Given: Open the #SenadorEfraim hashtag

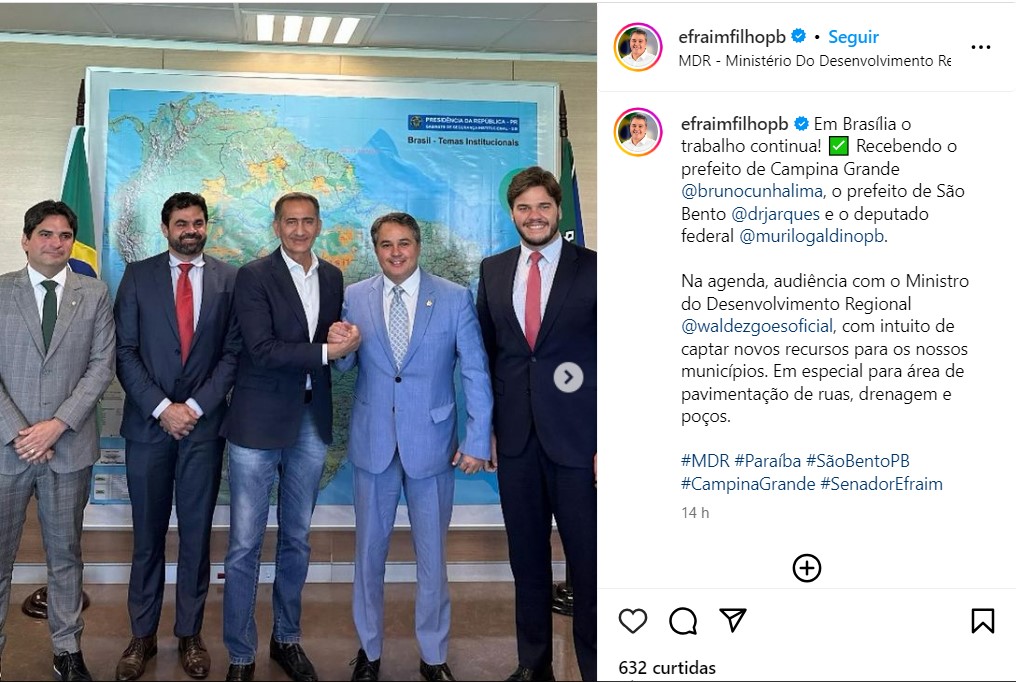Looking at the screenshot, I should tap(881, 484).
